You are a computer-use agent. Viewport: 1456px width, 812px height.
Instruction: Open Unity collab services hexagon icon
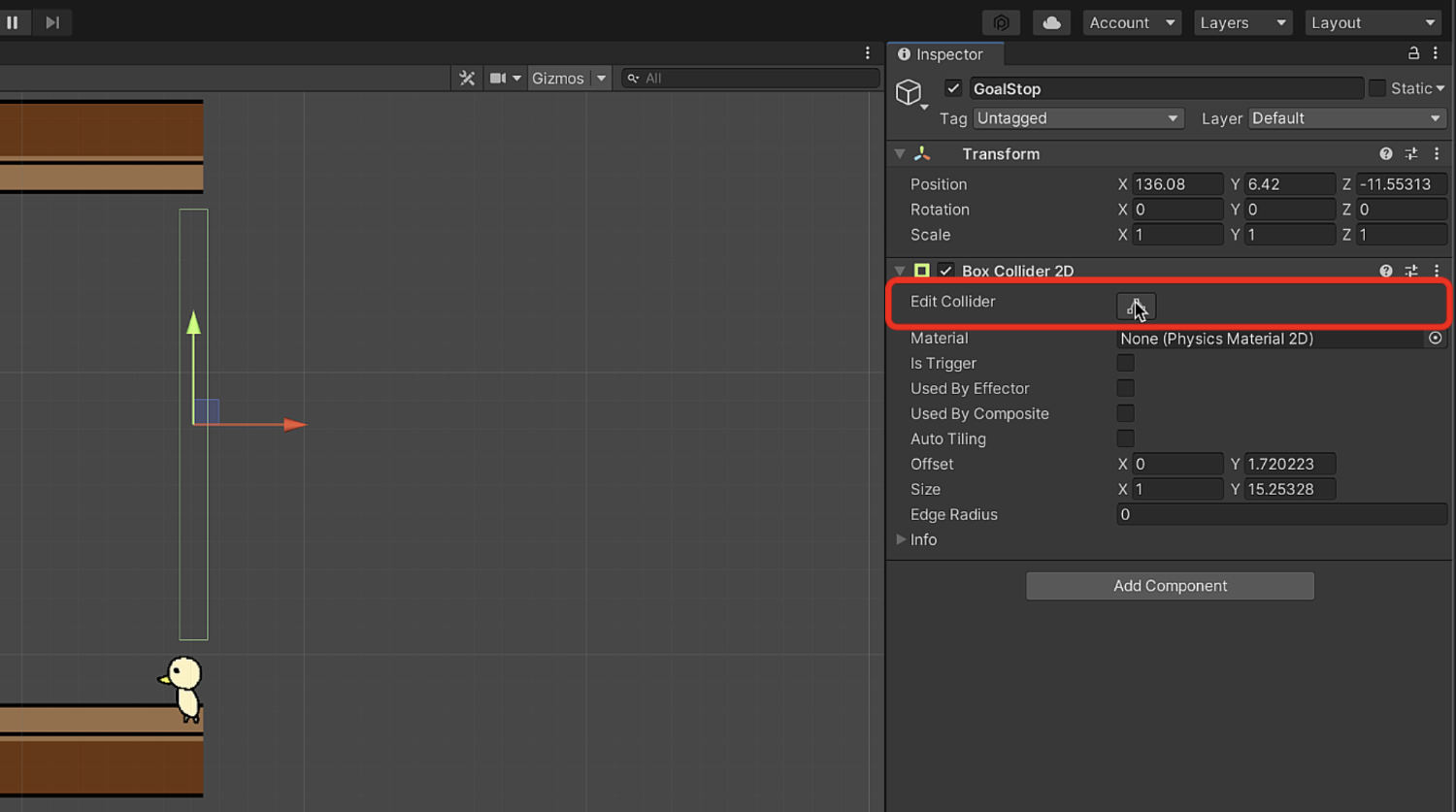point(1002,22)
